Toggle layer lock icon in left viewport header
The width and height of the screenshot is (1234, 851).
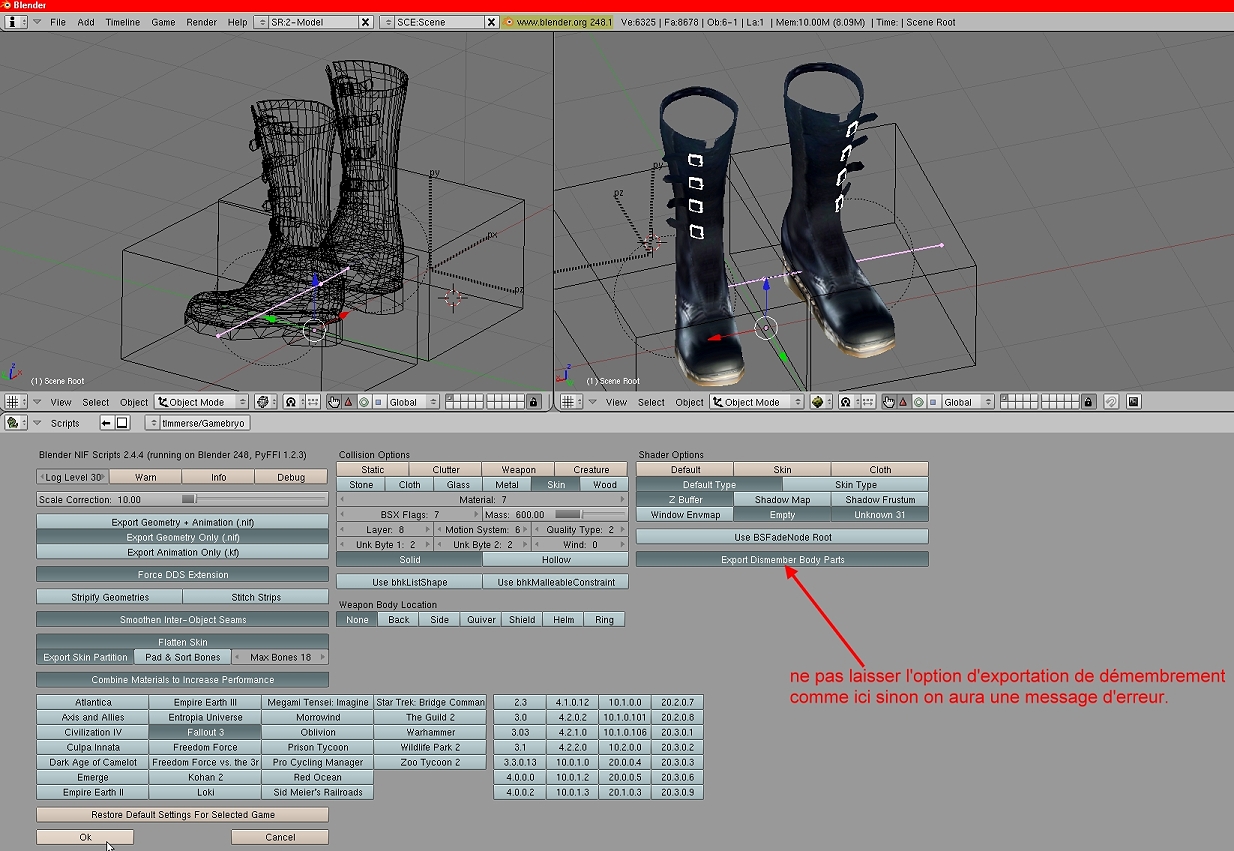[x=534, y=402]
